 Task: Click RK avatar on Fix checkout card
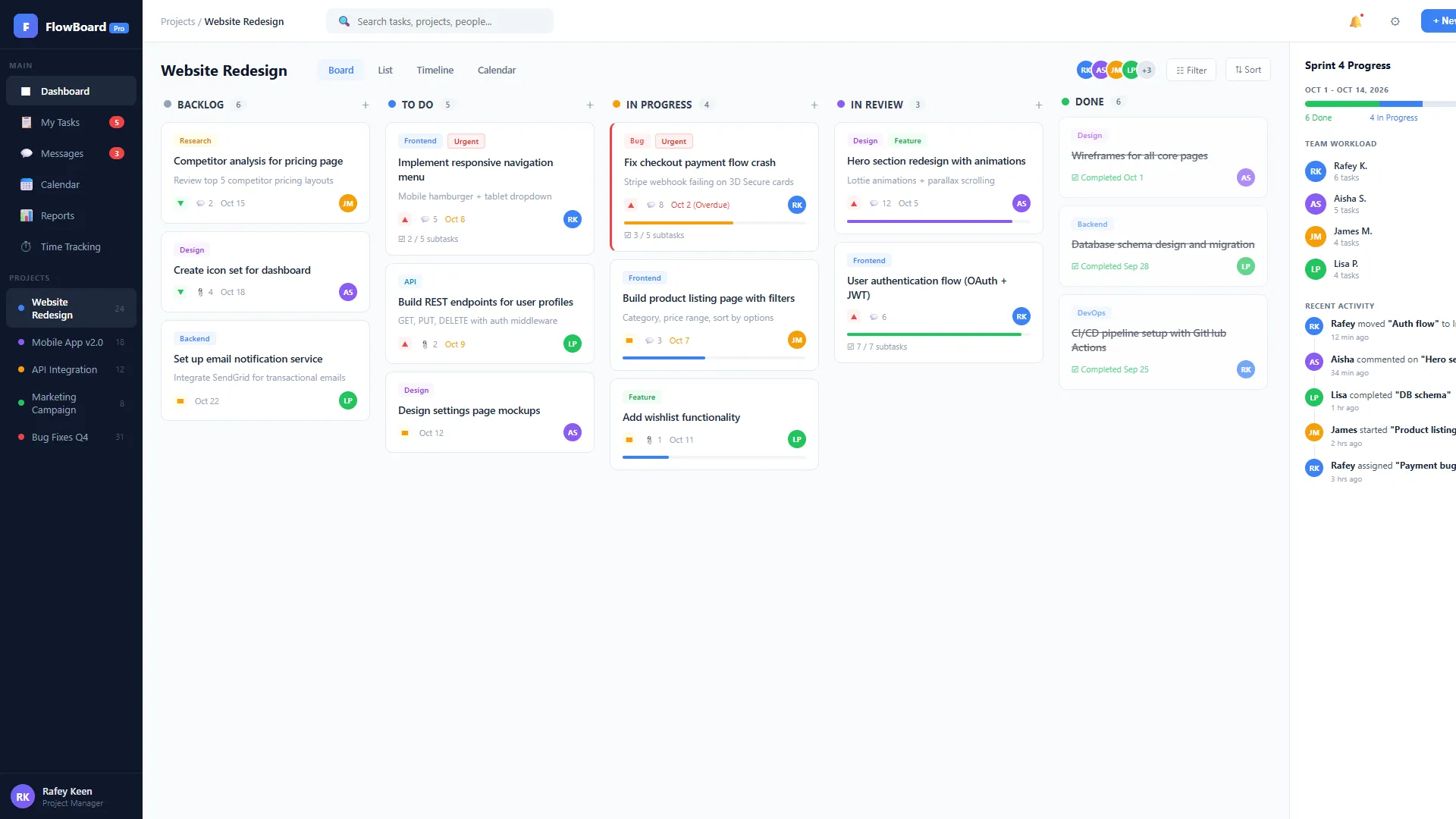[797, 205]
